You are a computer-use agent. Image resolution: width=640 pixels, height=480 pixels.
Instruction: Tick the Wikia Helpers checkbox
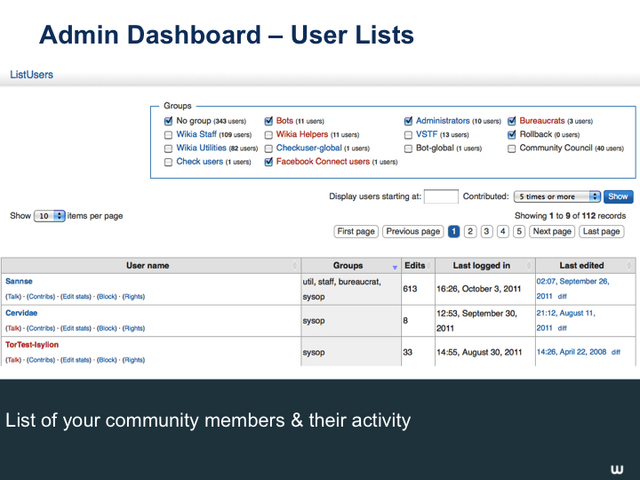(268, 135)
